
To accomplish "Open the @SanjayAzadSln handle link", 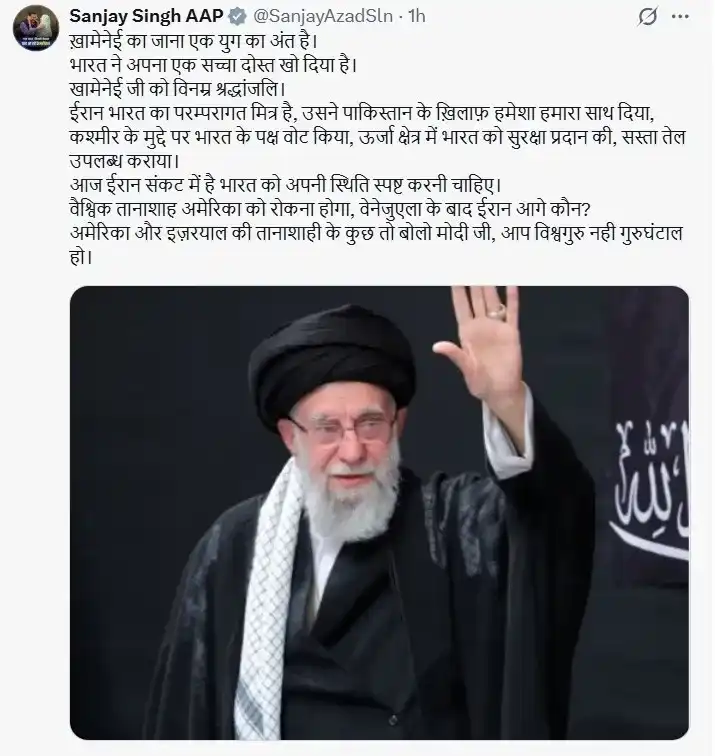I will click(x=323, y=16).
